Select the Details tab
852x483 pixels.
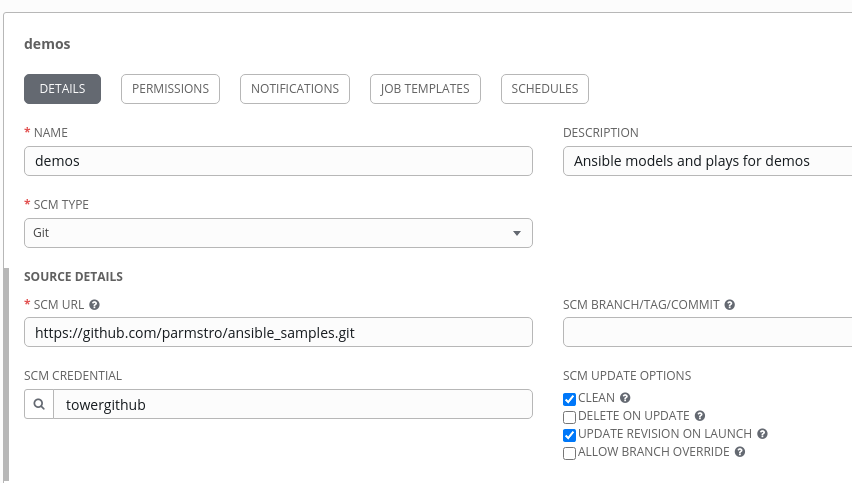(62, 89)
